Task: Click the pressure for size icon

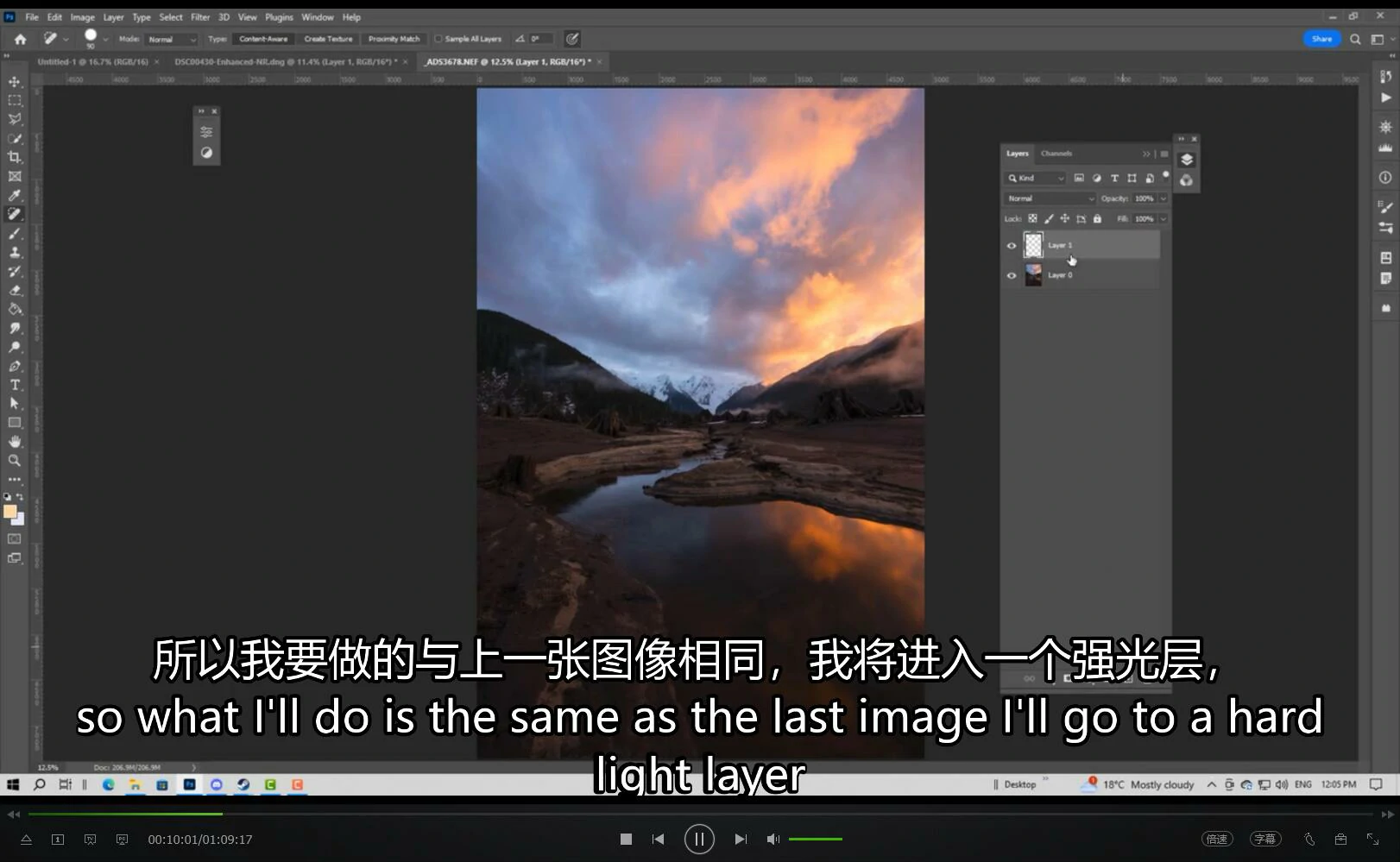Action: (572, 39)
